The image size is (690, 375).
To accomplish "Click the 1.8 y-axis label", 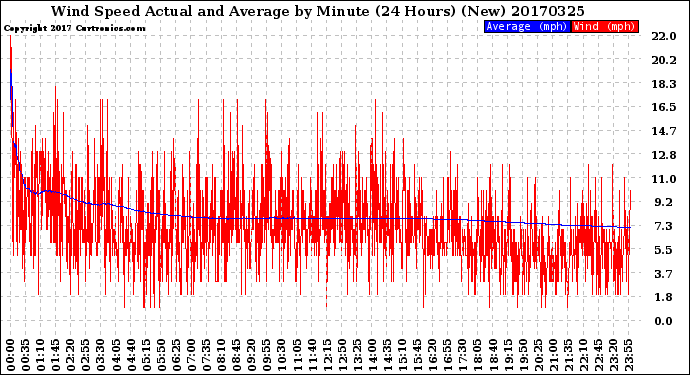I will (664, 298).
